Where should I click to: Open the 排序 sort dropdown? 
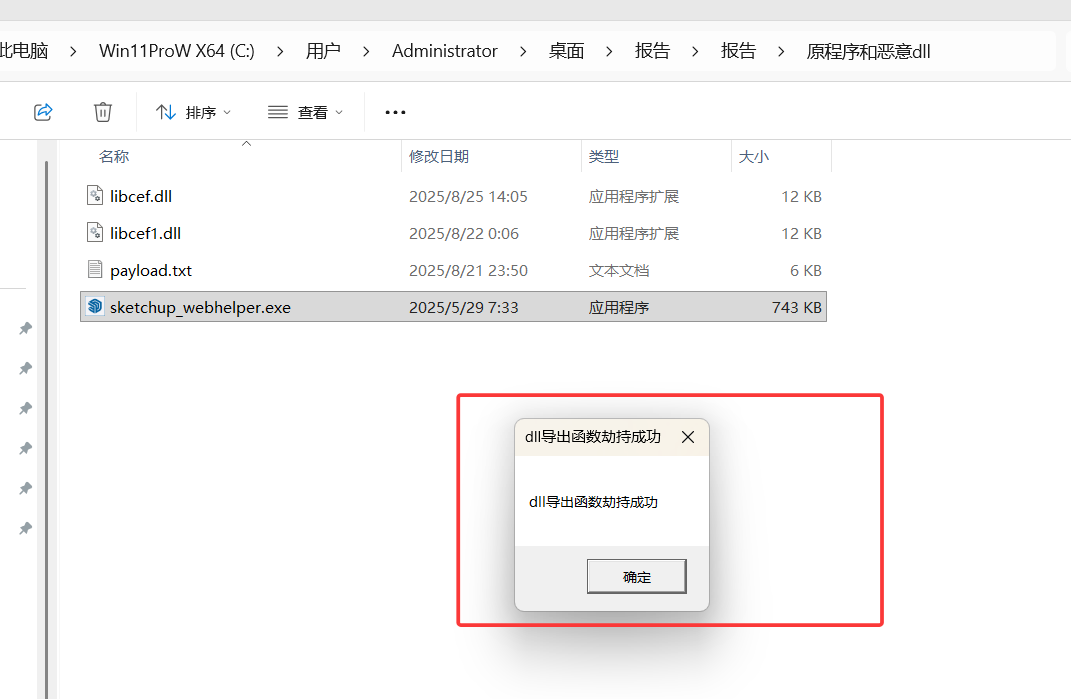tap(193, 112)
